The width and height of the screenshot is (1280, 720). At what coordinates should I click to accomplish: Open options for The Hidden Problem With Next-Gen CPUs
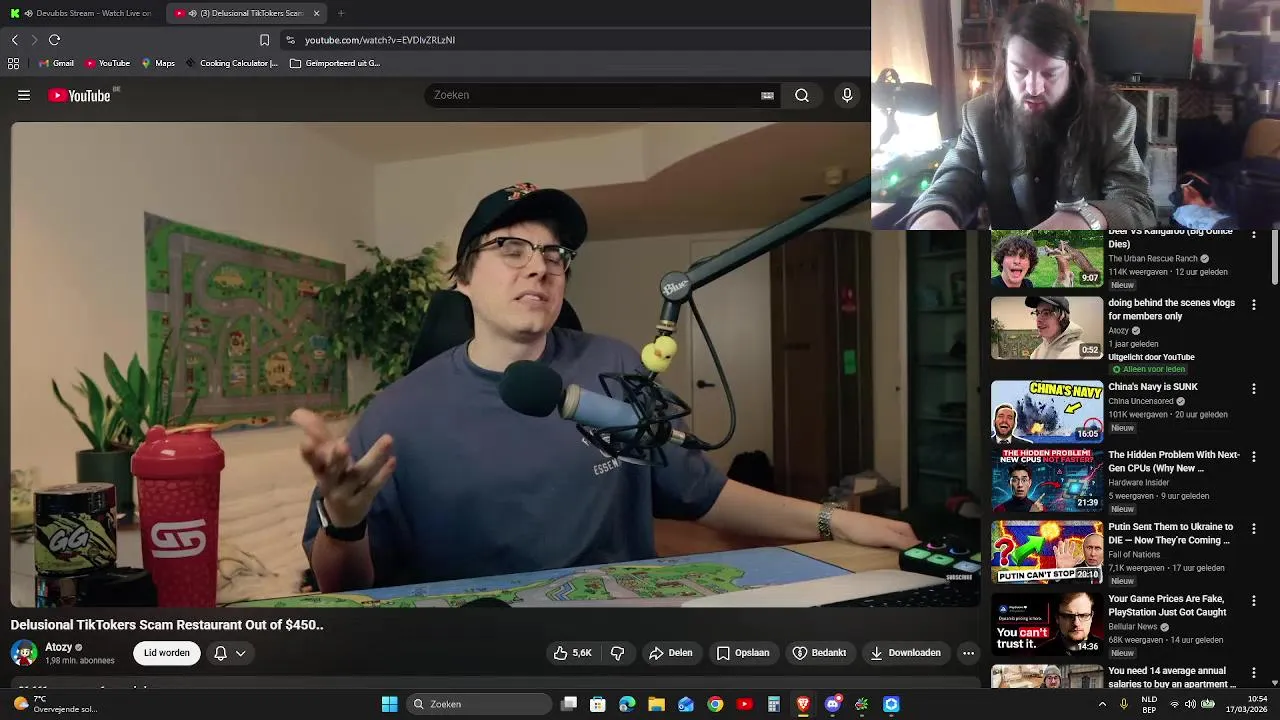point(1253,456)
